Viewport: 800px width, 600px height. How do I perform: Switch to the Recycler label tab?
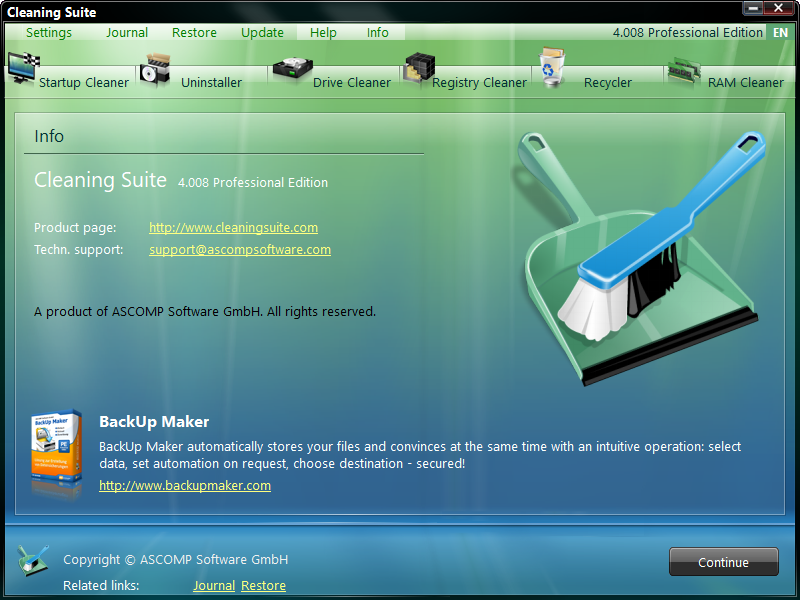pos(608,83)
